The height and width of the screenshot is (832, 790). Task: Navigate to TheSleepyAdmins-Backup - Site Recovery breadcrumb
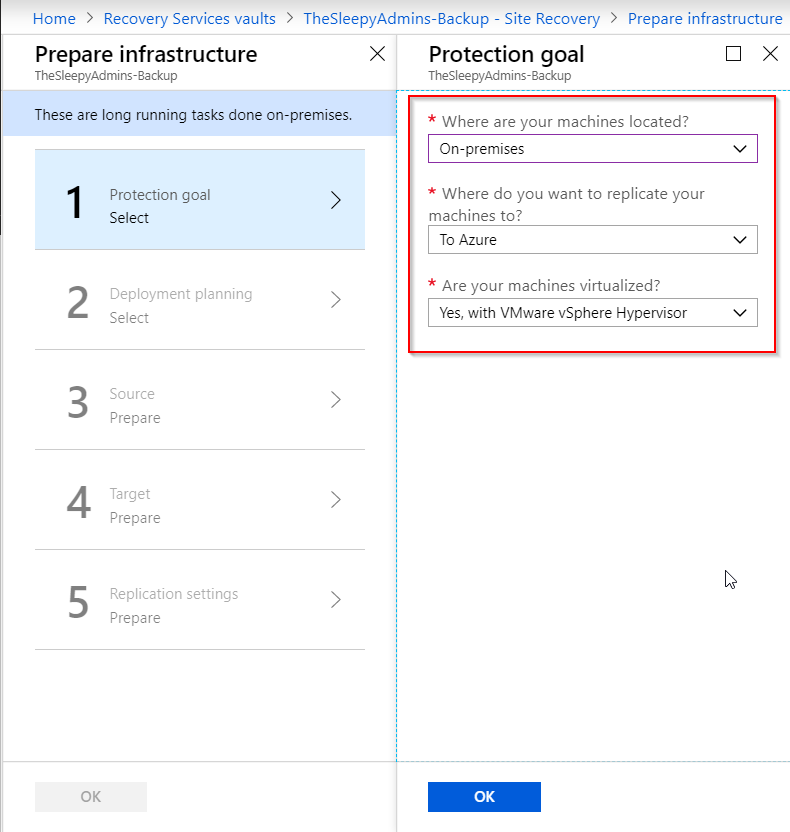[x=452, y=18]
